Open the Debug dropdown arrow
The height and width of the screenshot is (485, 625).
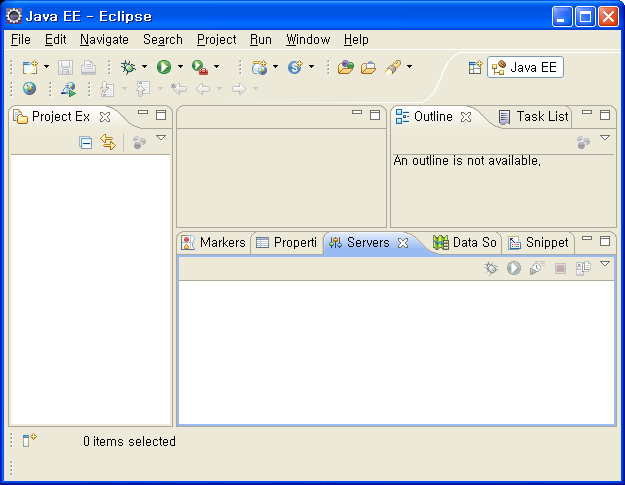coord(144,67)
